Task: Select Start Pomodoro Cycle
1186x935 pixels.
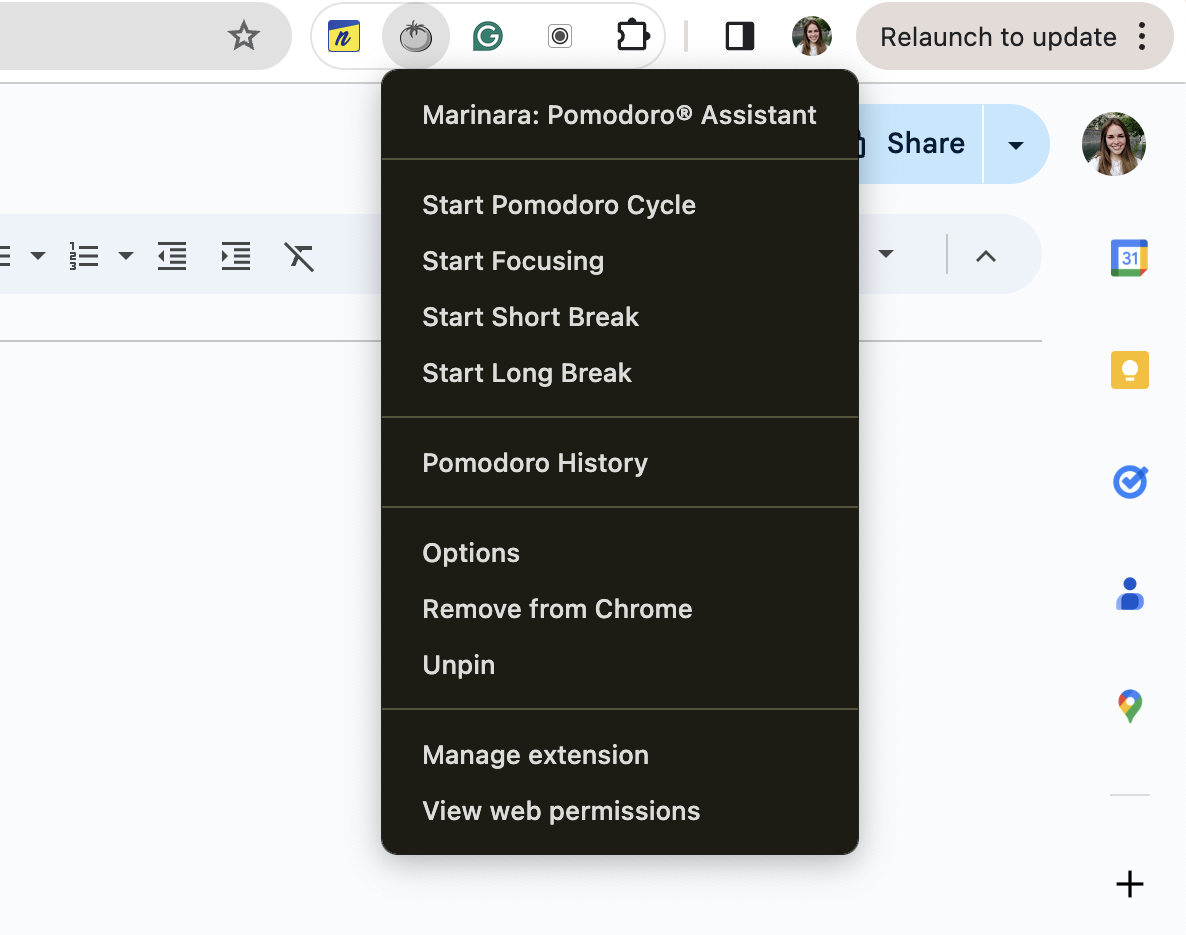Action: pyautogui.click(x=559, y=205)
